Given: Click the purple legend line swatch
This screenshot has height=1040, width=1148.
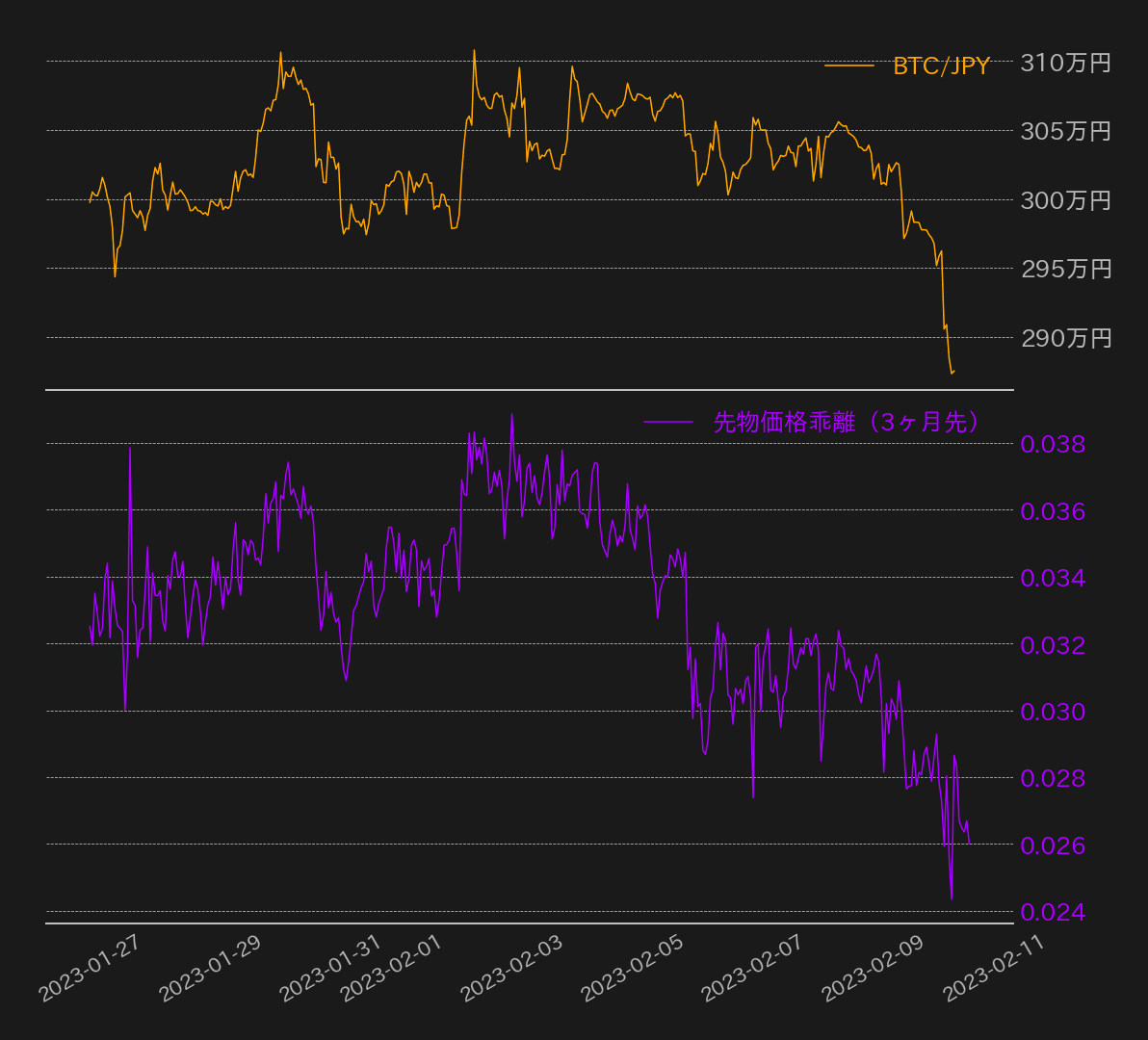Looking at the screenshot, I should tap(667, 422).
